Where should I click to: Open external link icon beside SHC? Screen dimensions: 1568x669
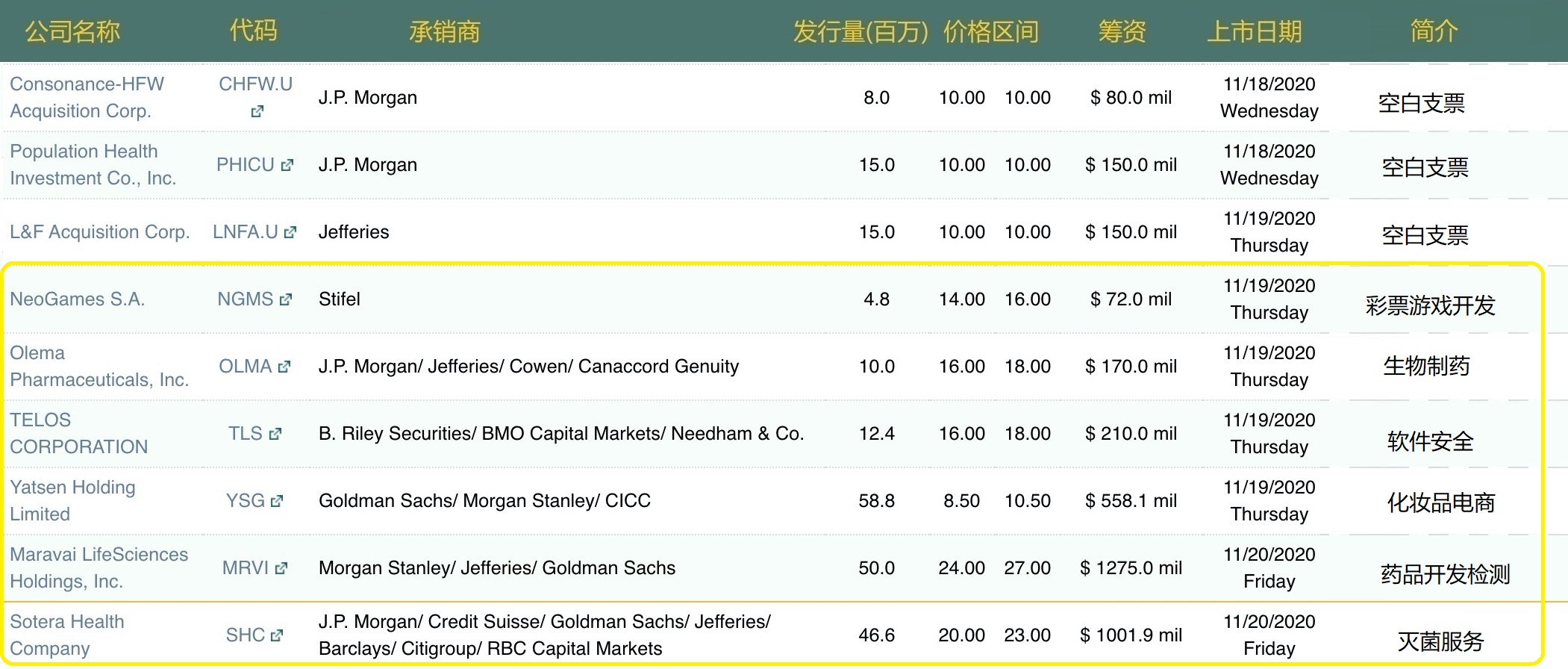[277, 635]
